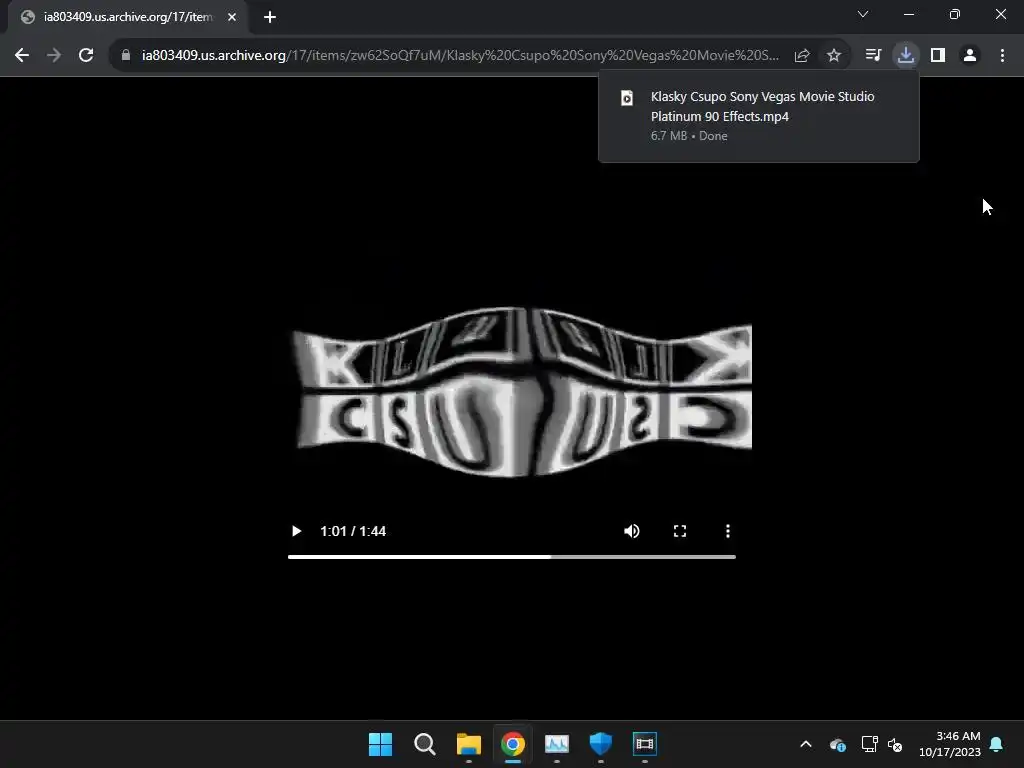Open the video player more options
Screen dimensions: 1024x768
click(728, 531)
